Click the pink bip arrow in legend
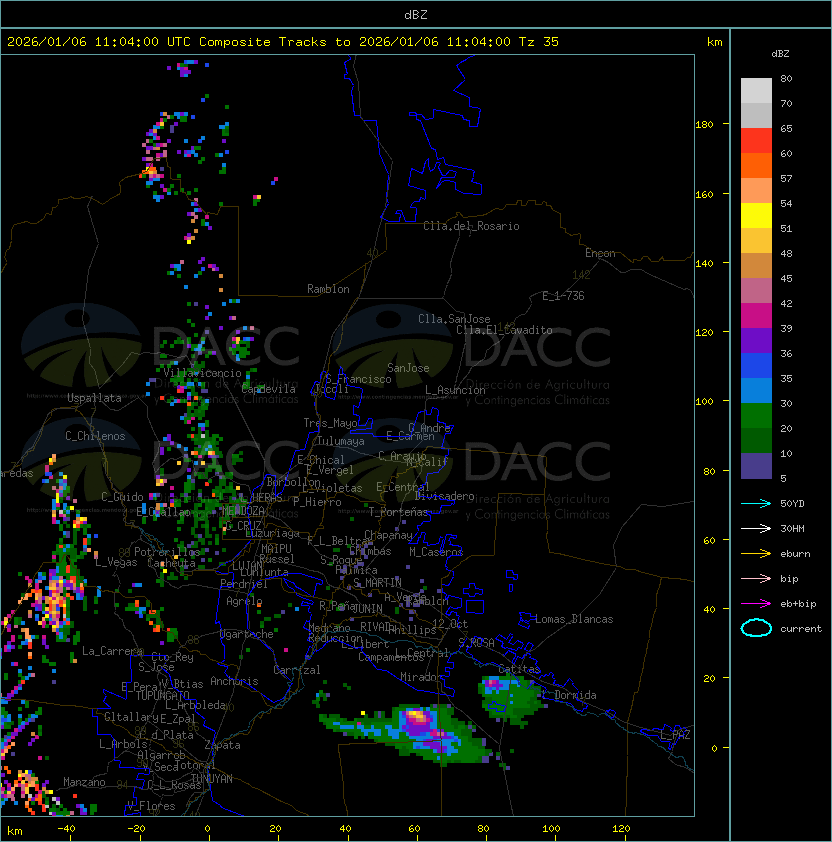Screen dimensions: 832x842 click(756, 578)
